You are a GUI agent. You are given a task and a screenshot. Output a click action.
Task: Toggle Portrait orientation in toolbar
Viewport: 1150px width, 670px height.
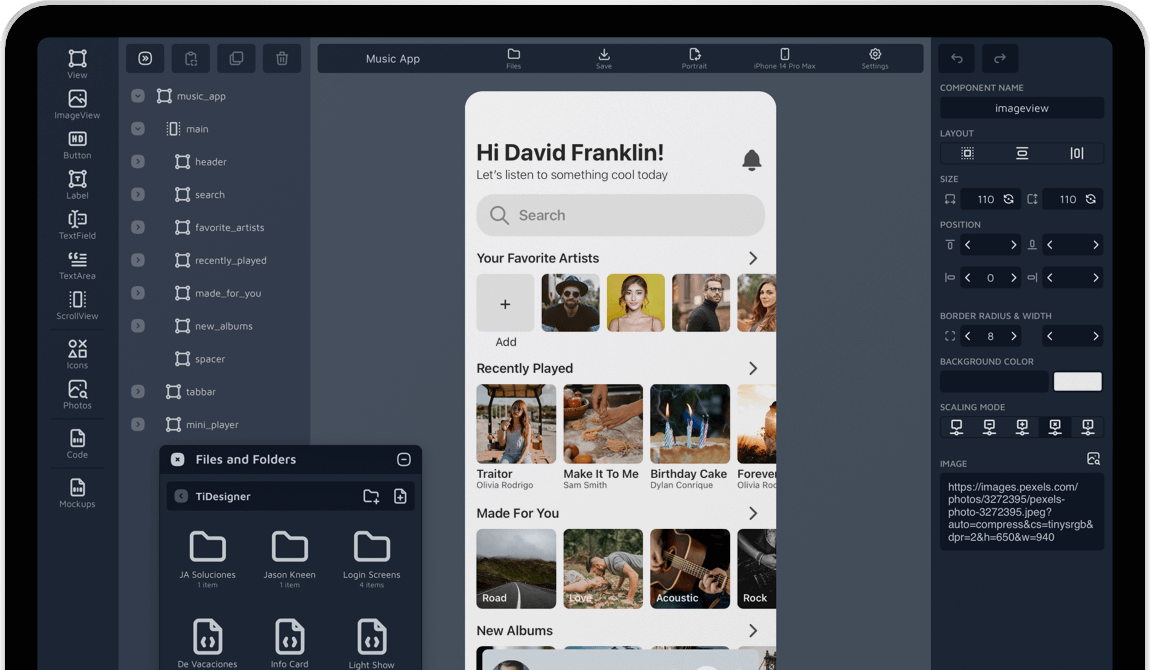point(694,58)
